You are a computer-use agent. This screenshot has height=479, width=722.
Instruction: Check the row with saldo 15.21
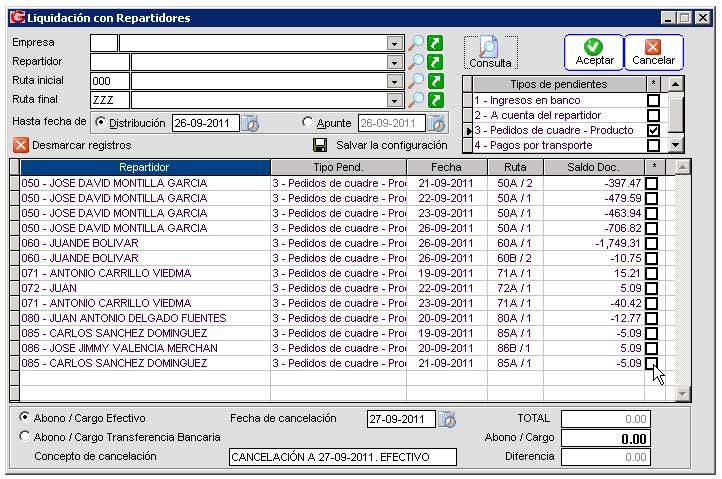click(652, 273)
